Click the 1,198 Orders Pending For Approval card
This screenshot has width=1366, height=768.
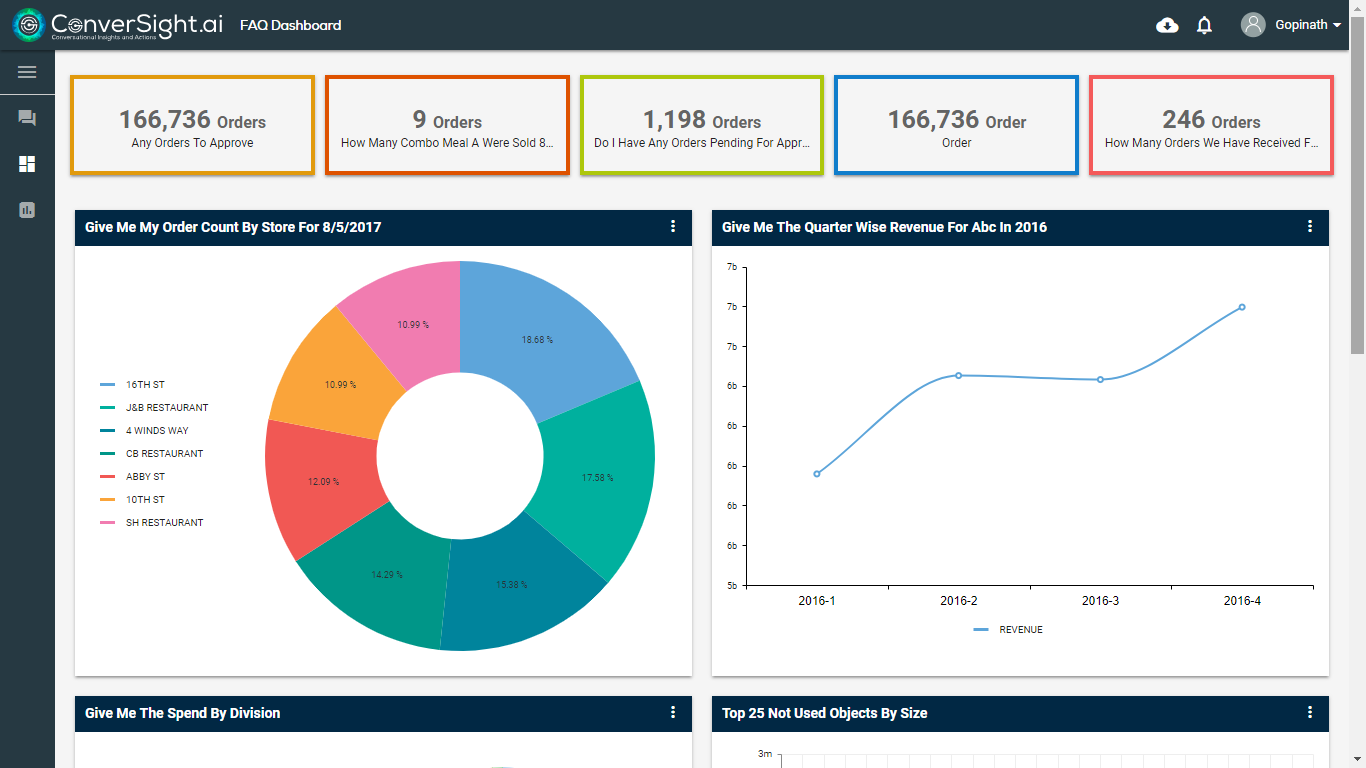tap(701, 125)
